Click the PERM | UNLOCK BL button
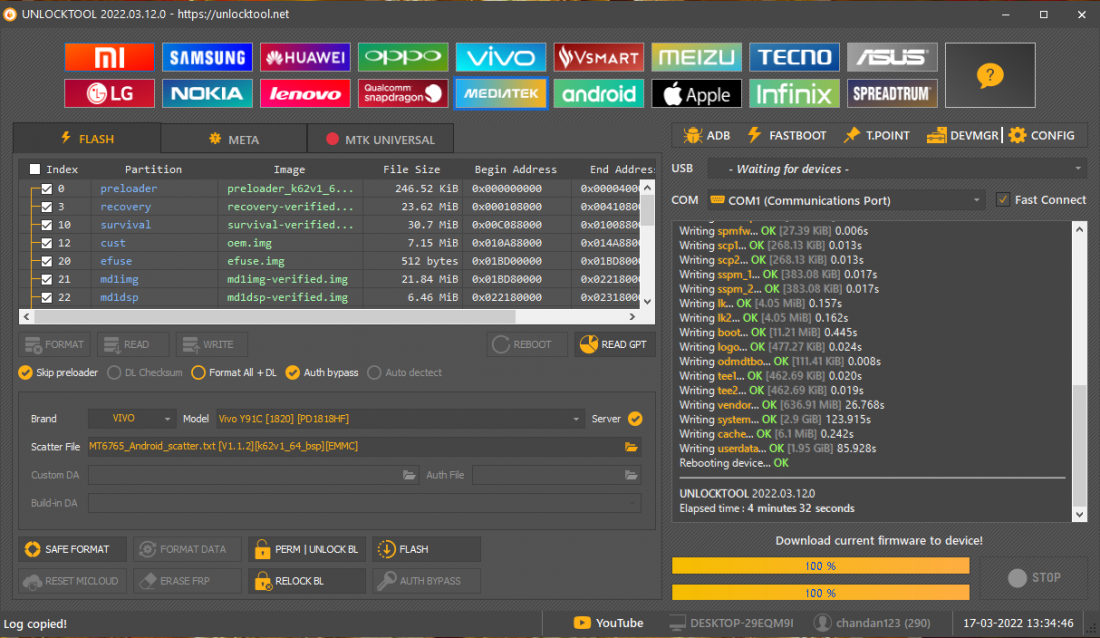The height and width of the screenshot is (638, 1100). (307, 550)
